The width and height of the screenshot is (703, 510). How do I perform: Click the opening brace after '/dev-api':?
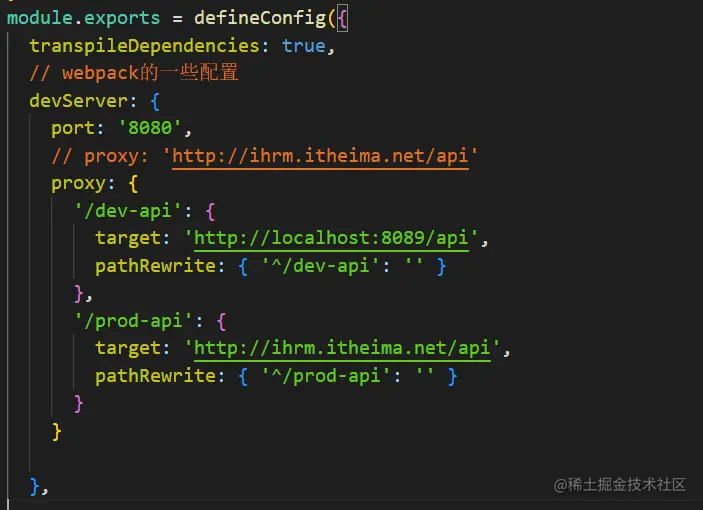[210, 212]
